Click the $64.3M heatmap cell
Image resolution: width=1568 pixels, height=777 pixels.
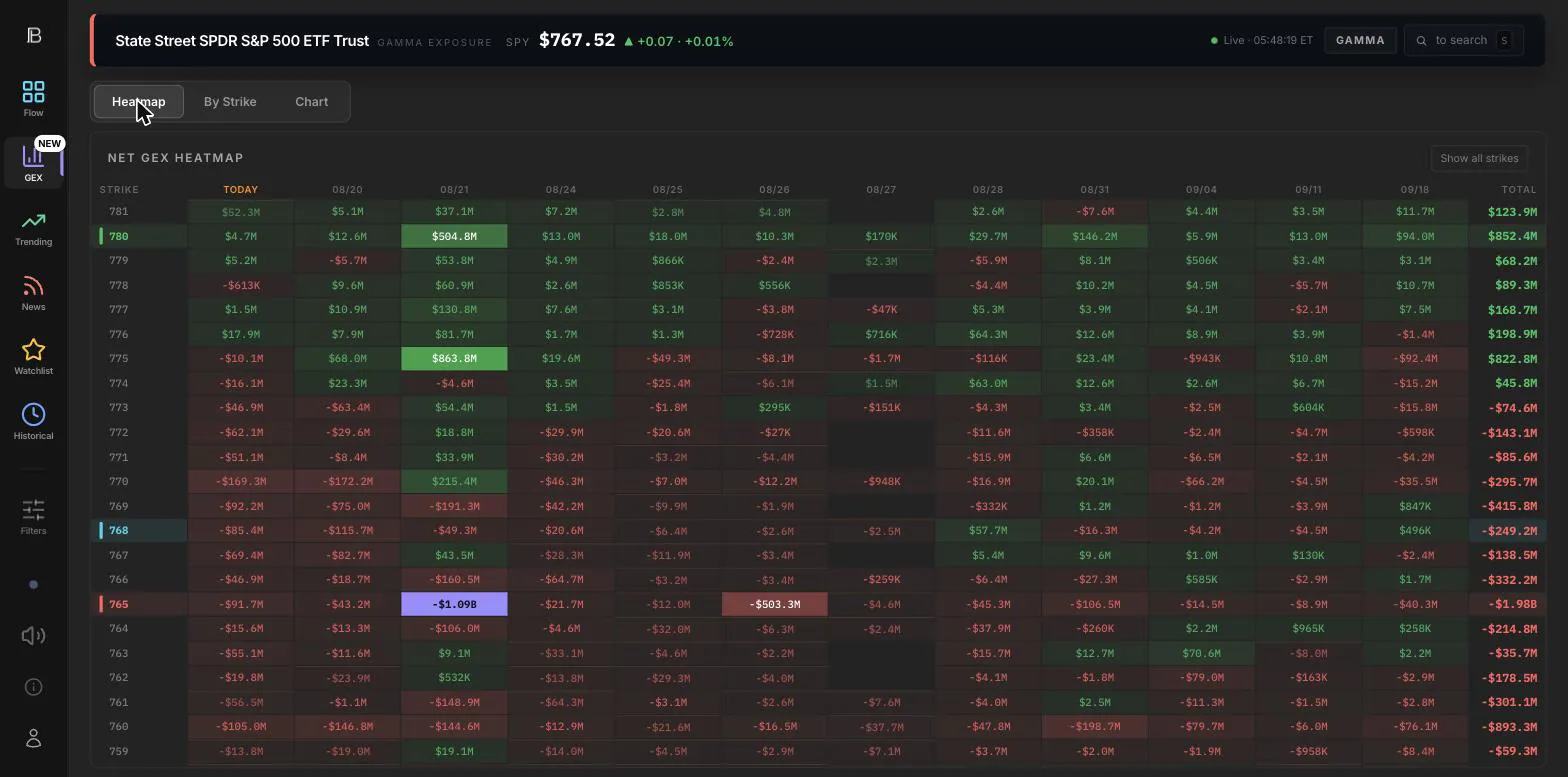(987, 334)
